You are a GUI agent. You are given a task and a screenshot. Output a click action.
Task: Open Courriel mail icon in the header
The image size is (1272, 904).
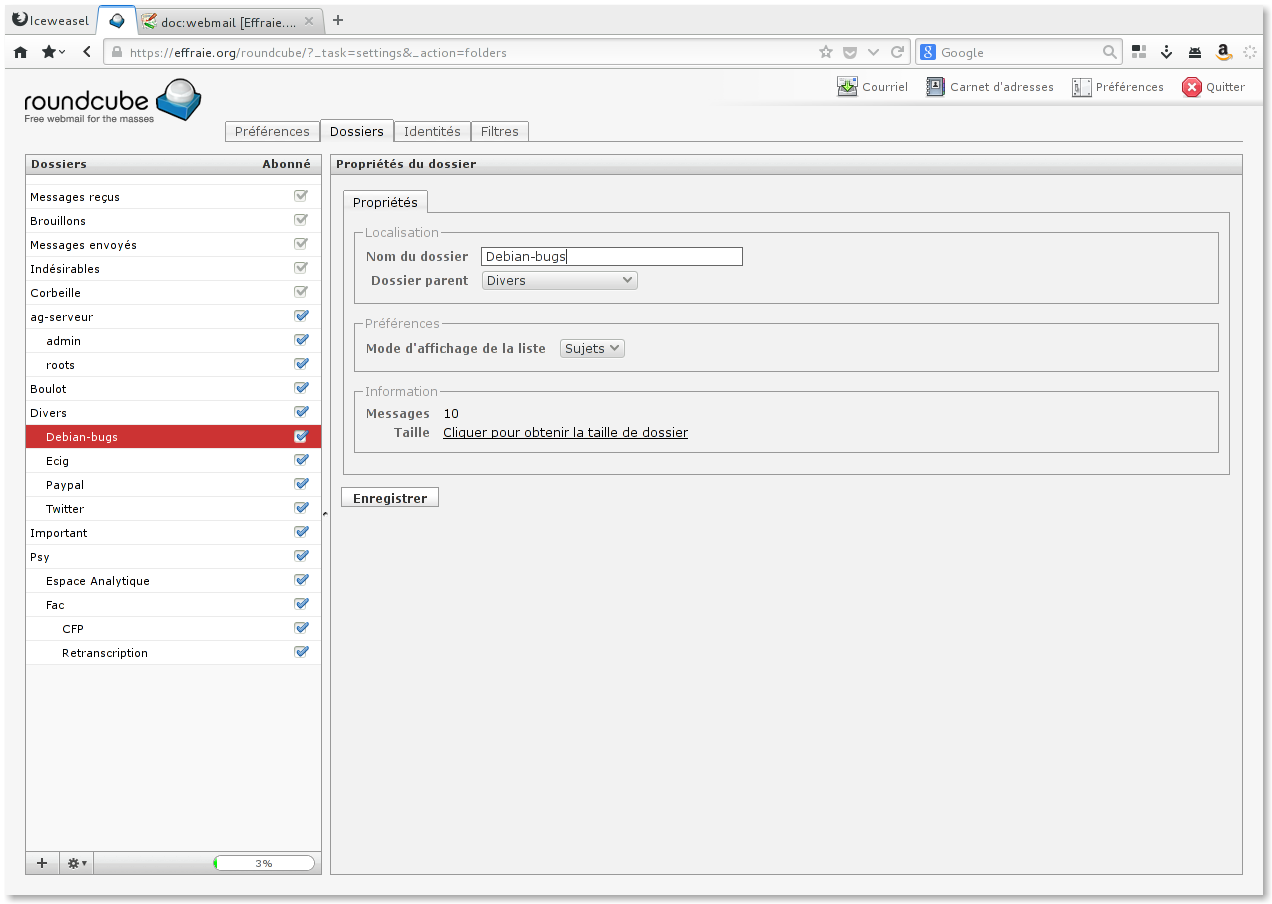click(x=847, y=87)
